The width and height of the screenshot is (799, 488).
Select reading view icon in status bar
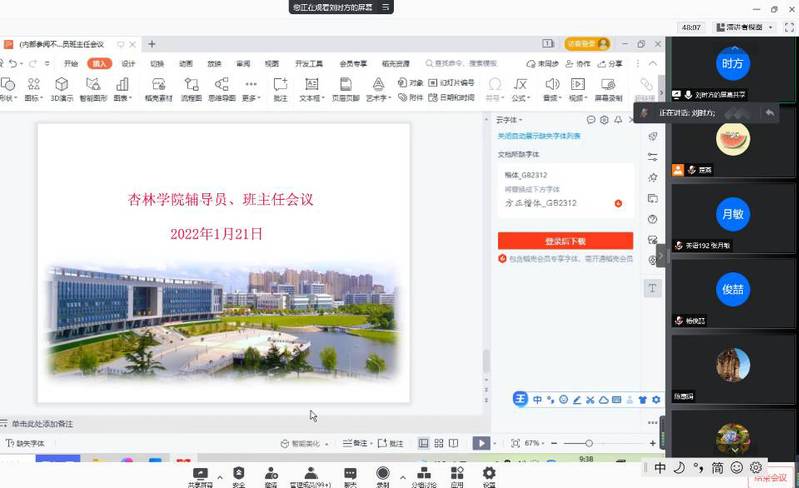coord(454,443)
